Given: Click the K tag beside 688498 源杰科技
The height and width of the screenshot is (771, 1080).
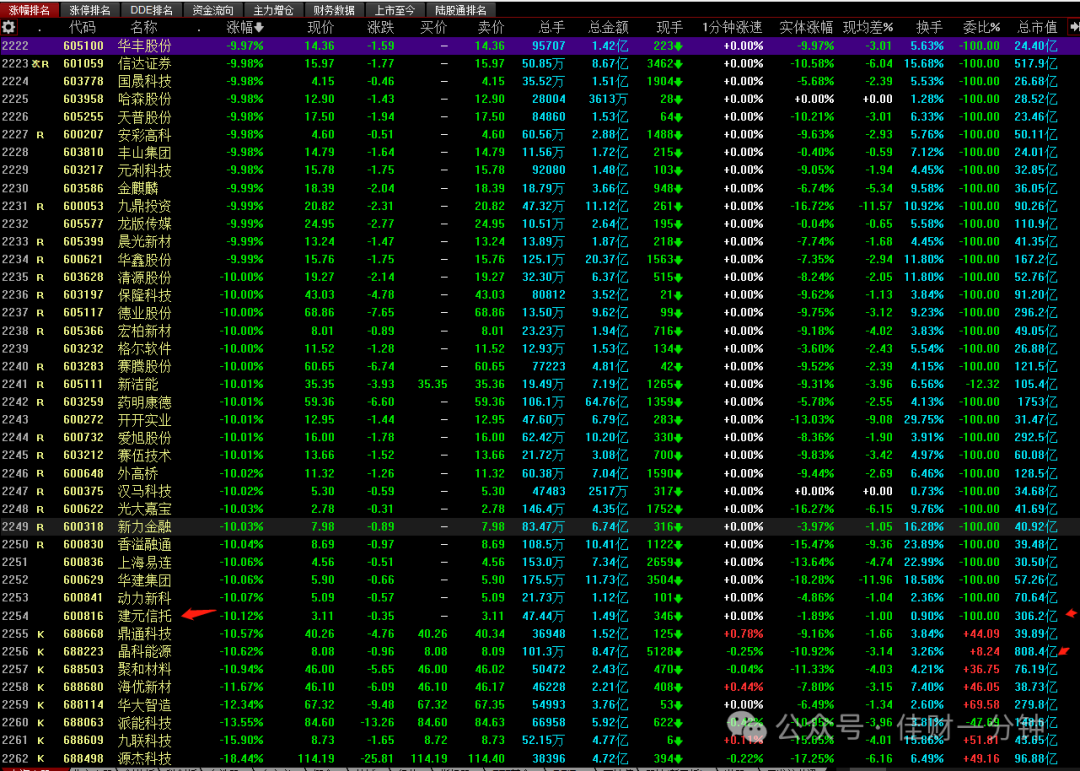Looking at the screenshot, I should coord(41,759).
